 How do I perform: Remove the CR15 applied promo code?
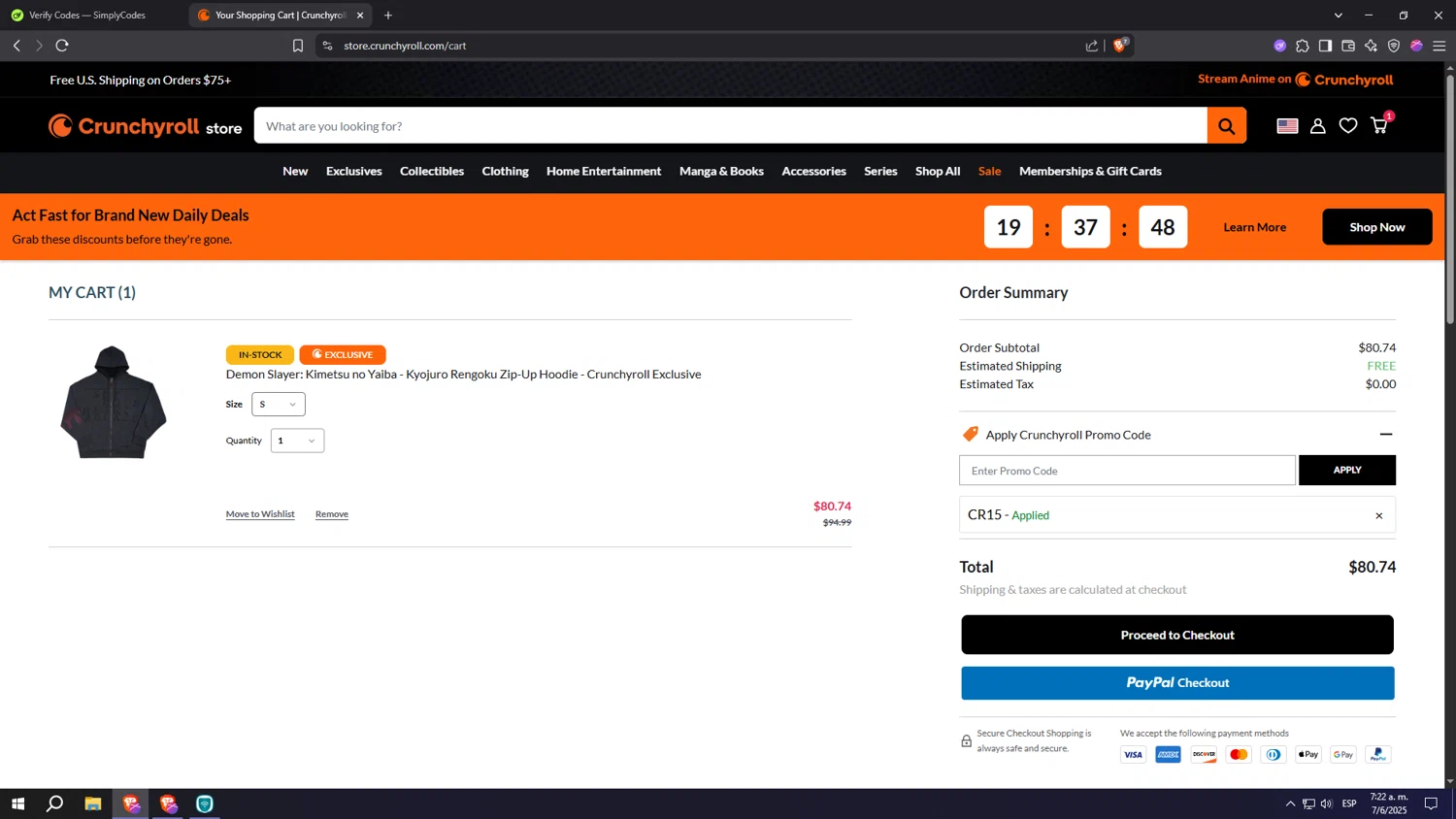point(1378,515)
